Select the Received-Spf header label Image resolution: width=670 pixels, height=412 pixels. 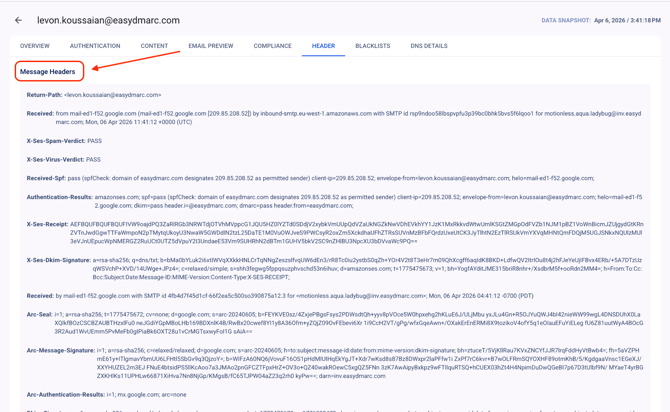pyautogui.click(x=49, y=178)
